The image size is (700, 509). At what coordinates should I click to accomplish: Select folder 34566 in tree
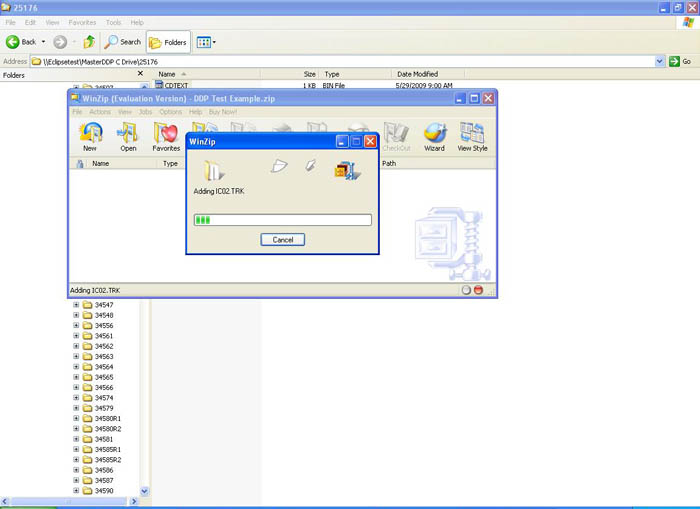pyautogui.click(x=104, y=388)
